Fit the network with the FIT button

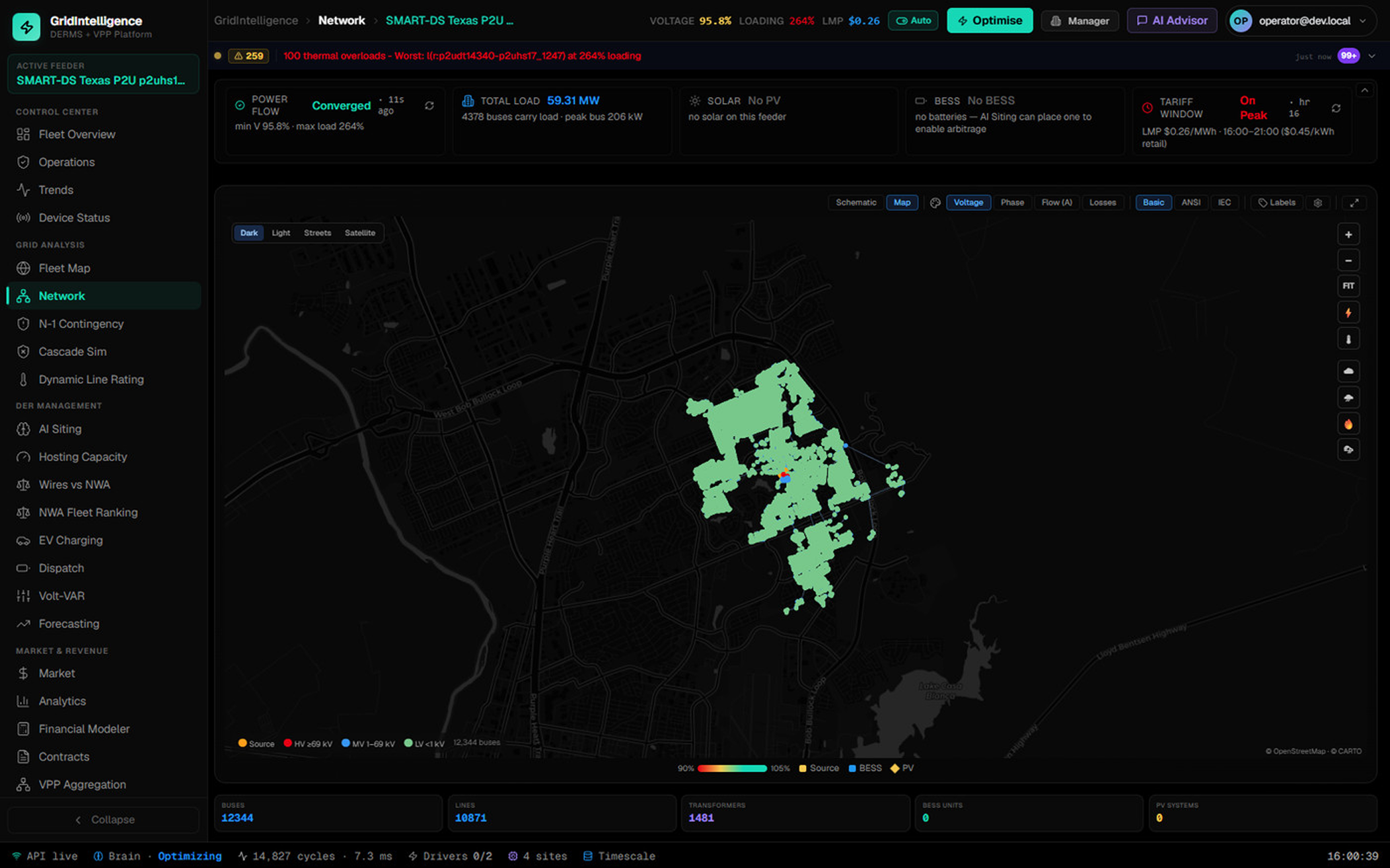(1348, 286)
